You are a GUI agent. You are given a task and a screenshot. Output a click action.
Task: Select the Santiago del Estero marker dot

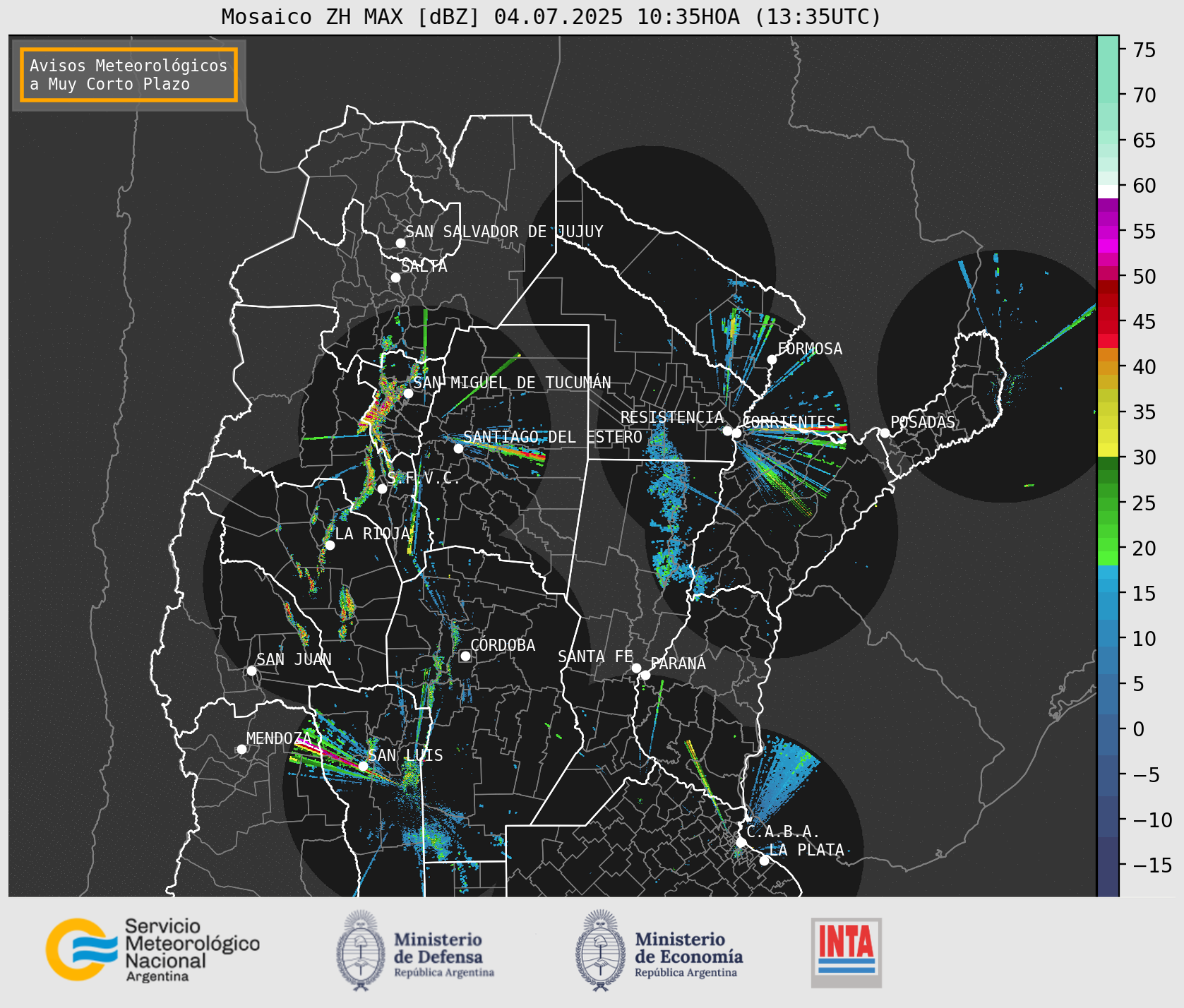[x=458, y=448]
